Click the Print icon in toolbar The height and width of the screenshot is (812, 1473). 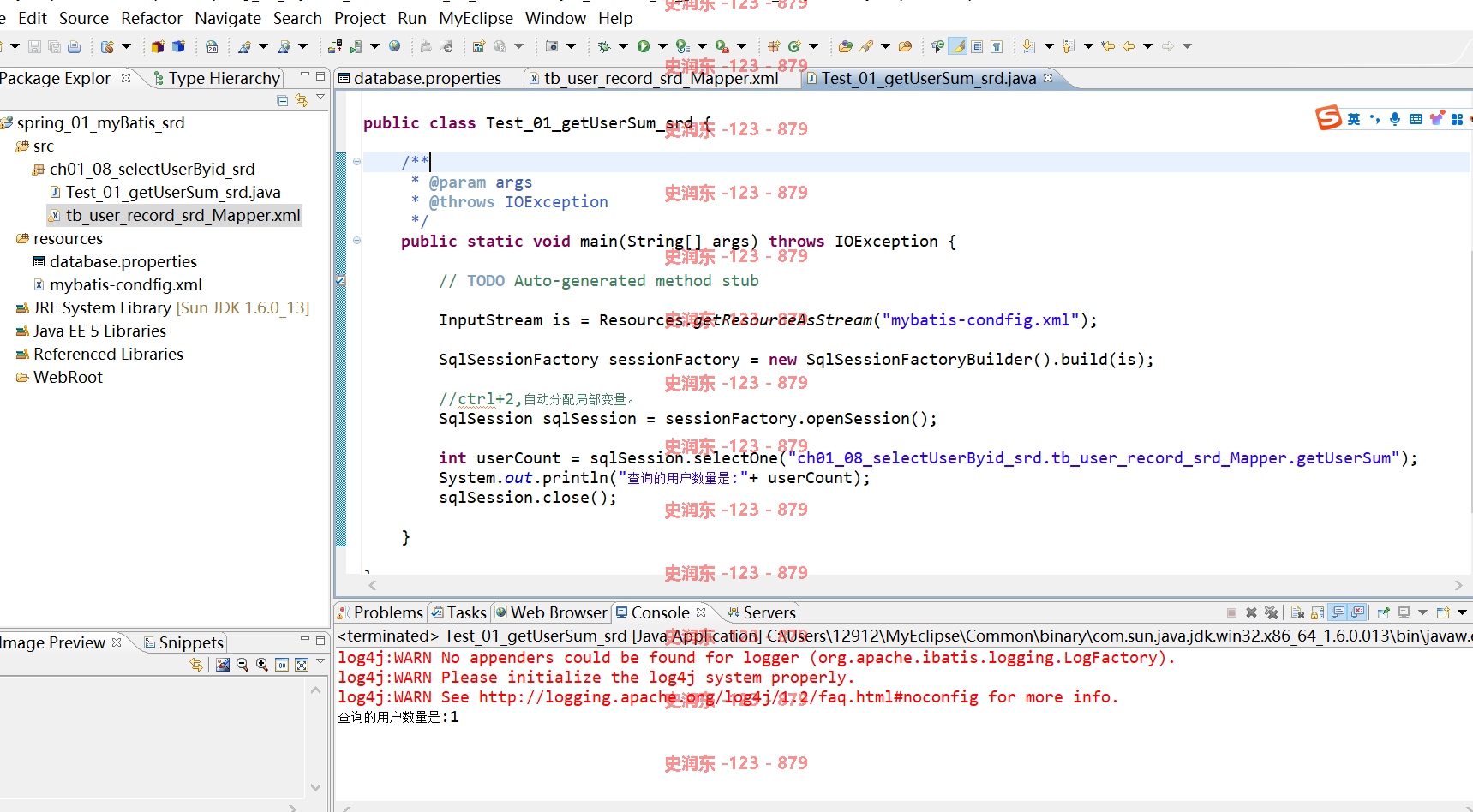click(74, 46)
